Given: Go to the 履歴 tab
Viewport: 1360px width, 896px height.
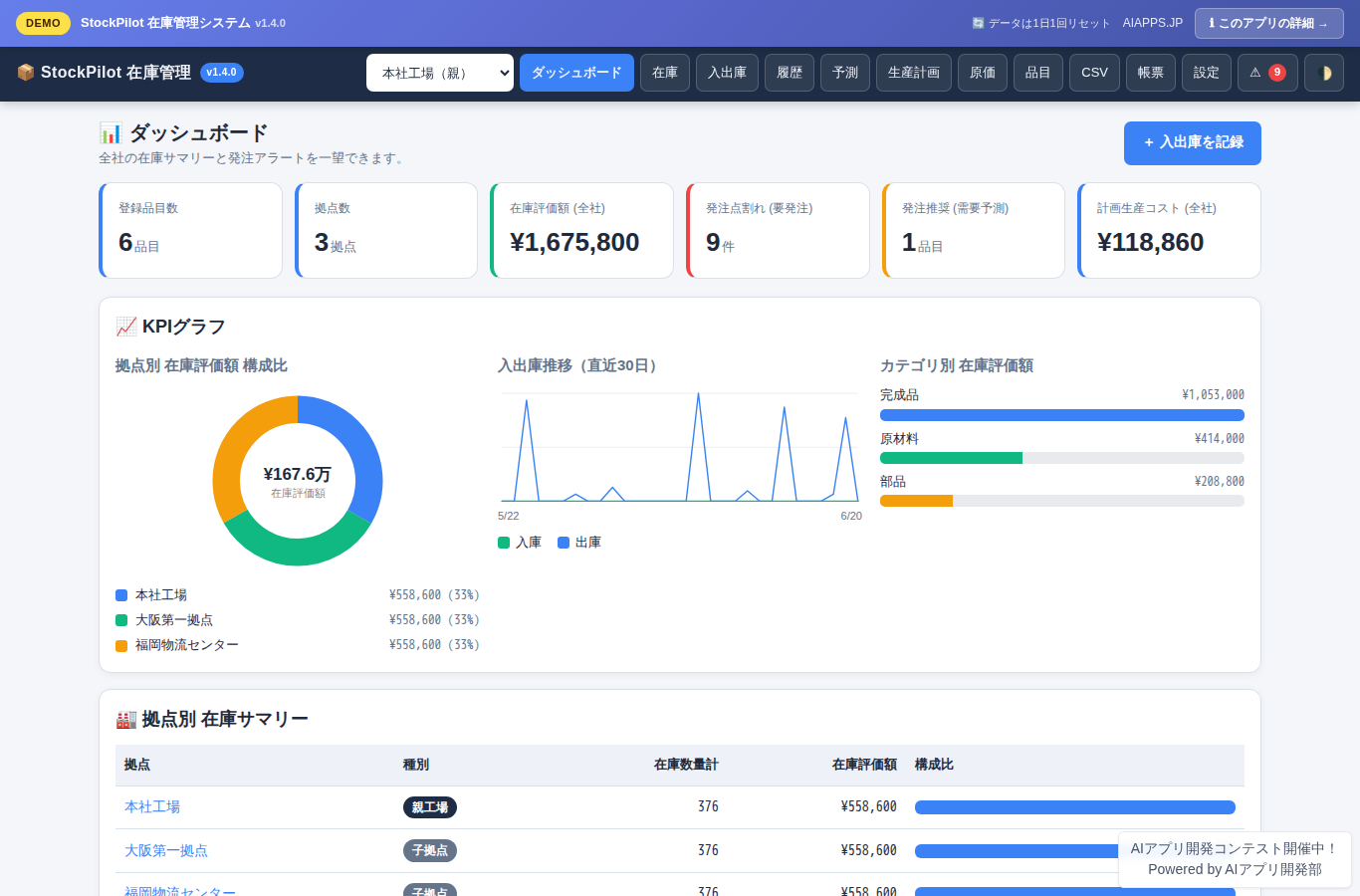Looking at the screenshot, I should (x=790, y=73).
